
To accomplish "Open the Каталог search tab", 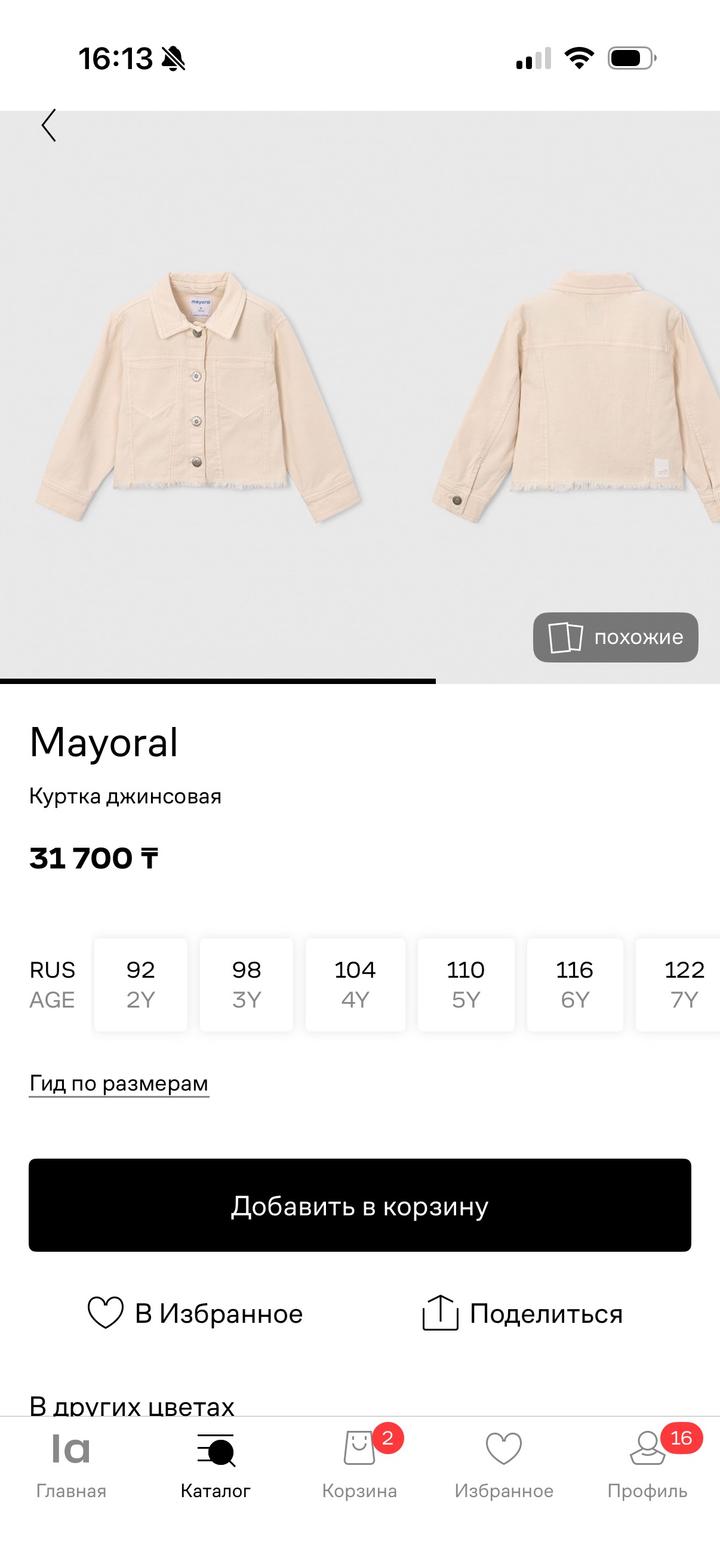I will pyautogui.click(x=215, y=1464).
